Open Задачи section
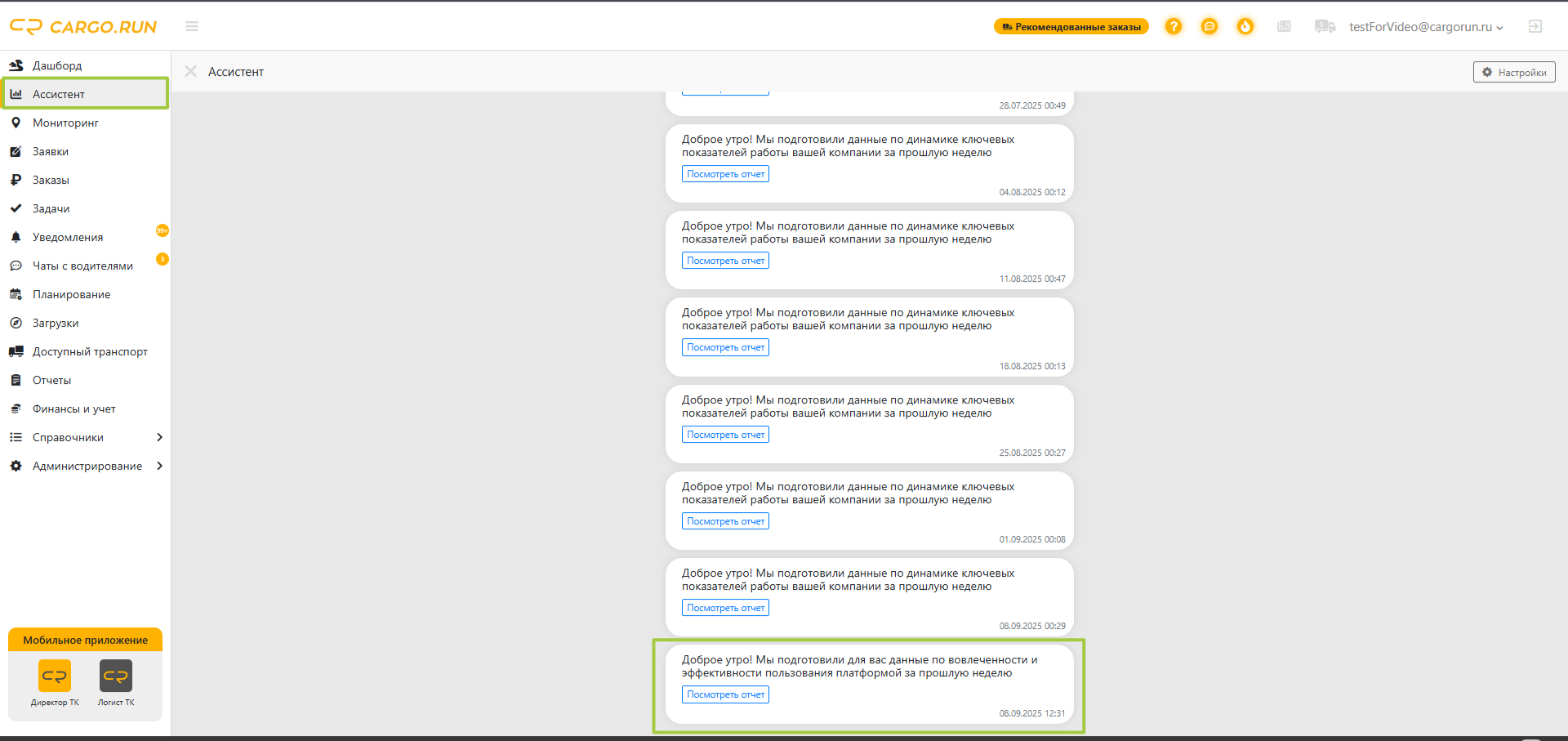Viewport: 1568px width, 741px height. coord(85,208)
